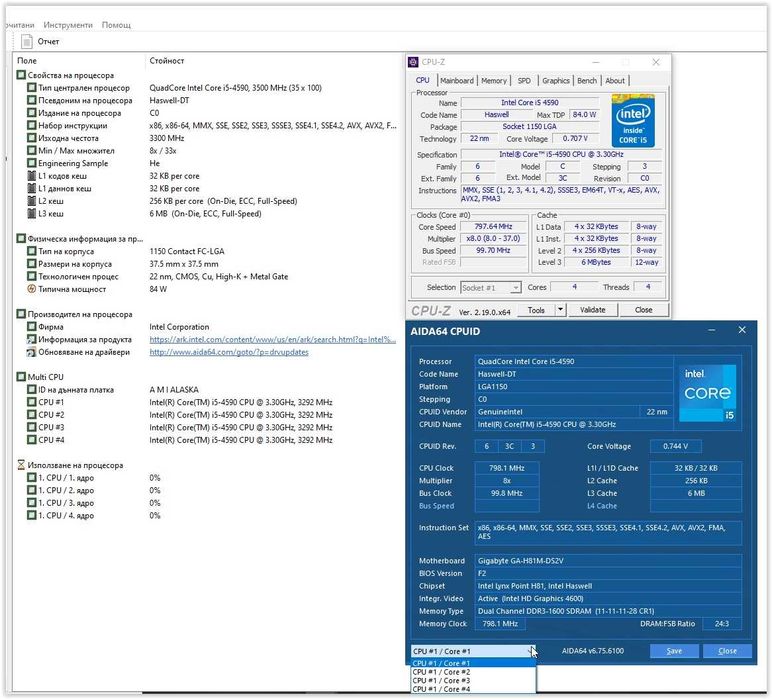The image size is (772, 699).
Task: Open the About tab in CPU-Z
Action: (x=615, y=81)
